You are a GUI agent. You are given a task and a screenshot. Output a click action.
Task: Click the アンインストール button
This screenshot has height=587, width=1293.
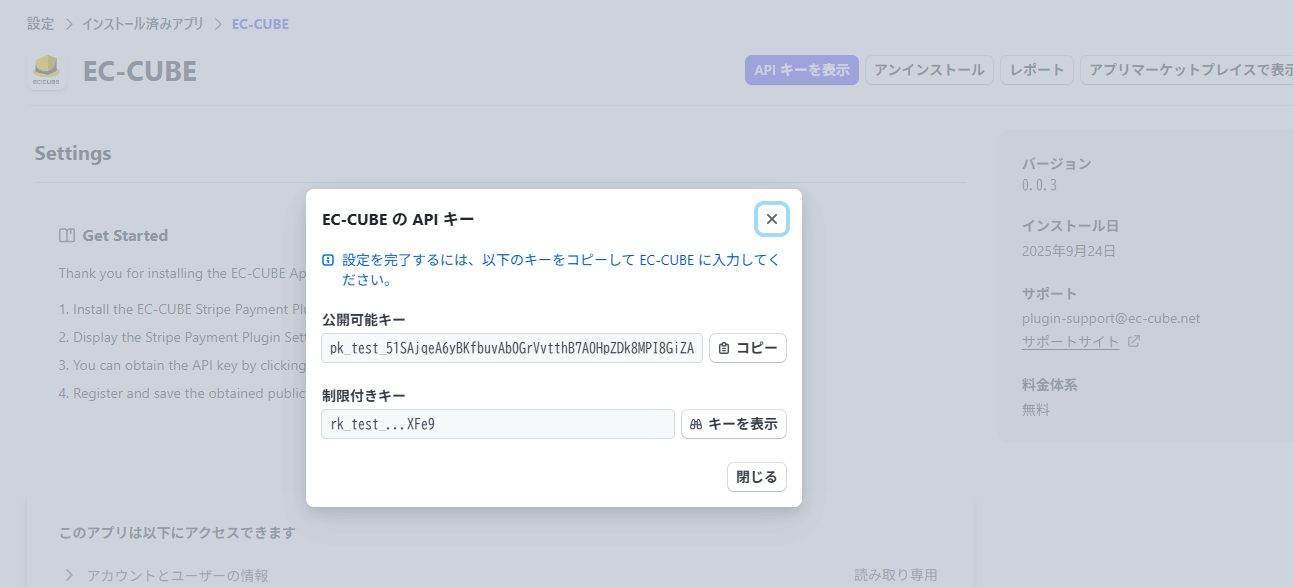[929, 70]
